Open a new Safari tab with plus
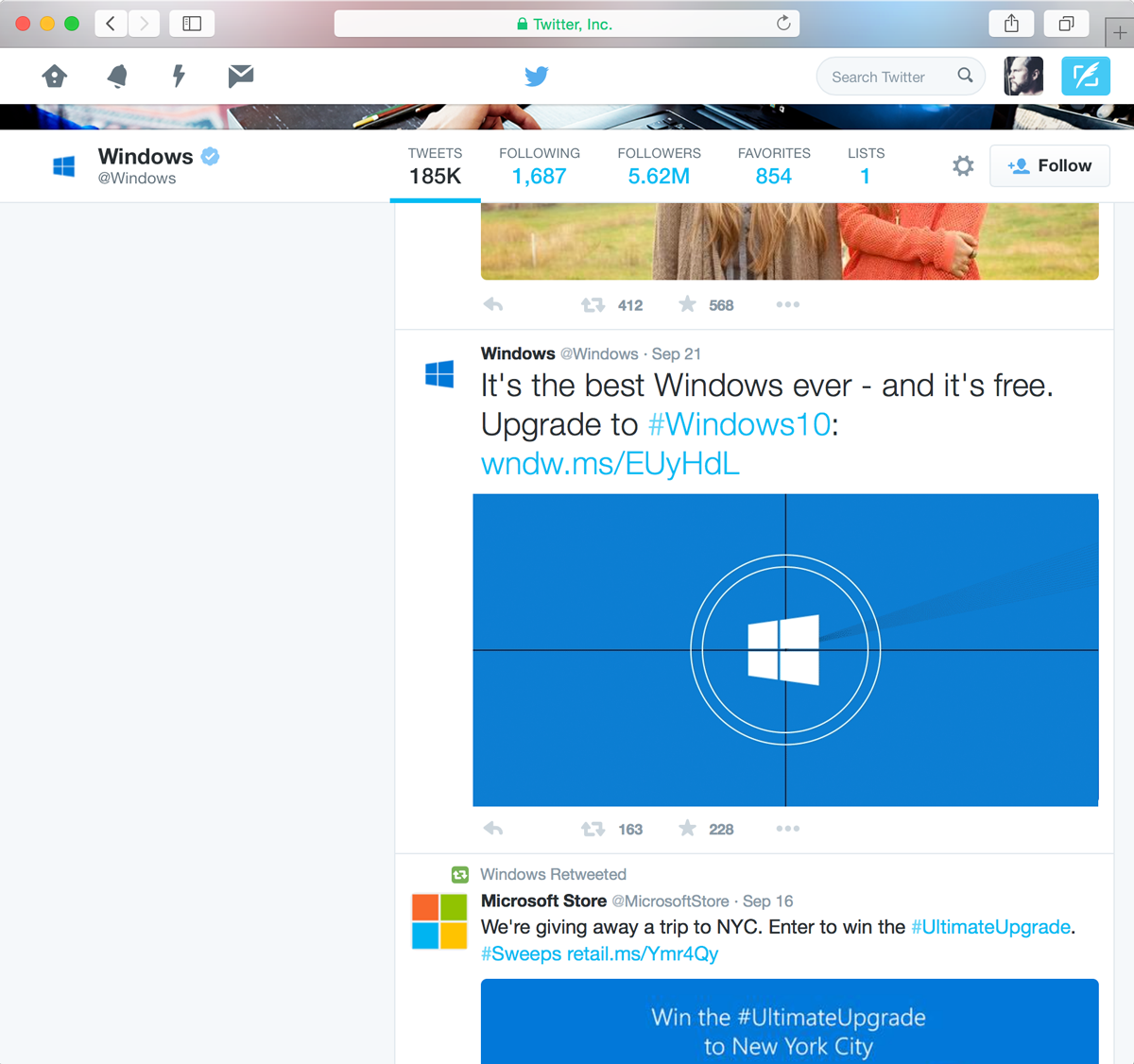Viewport: 1134px width, 1064px height. tap(1120, 32)
